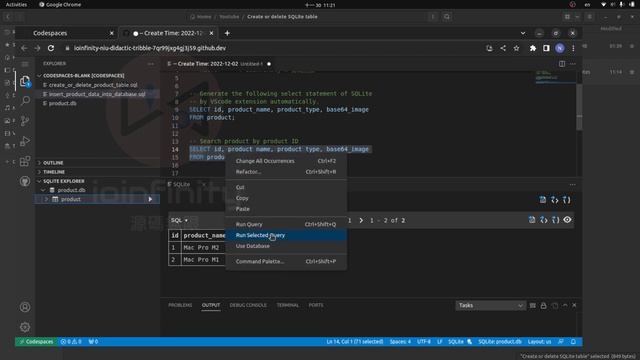
Task: Go to the next results page arrow
Action: (x=361, y=220)
